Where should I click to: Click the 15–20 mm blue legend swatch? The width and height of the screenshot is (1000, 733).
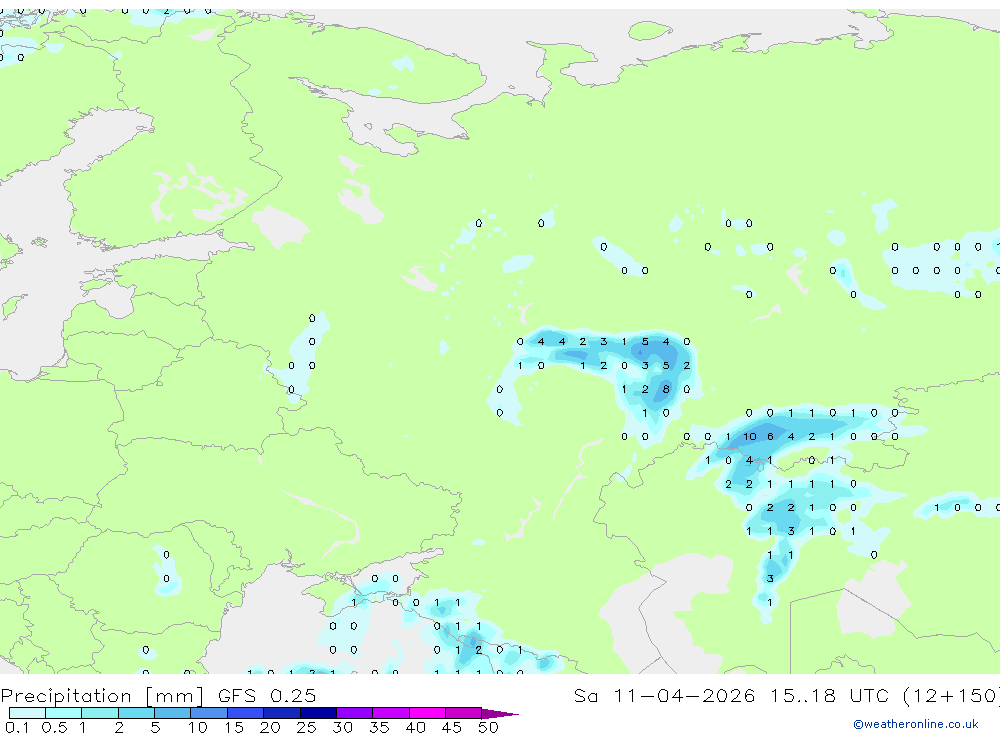click(x=246, y=713)
